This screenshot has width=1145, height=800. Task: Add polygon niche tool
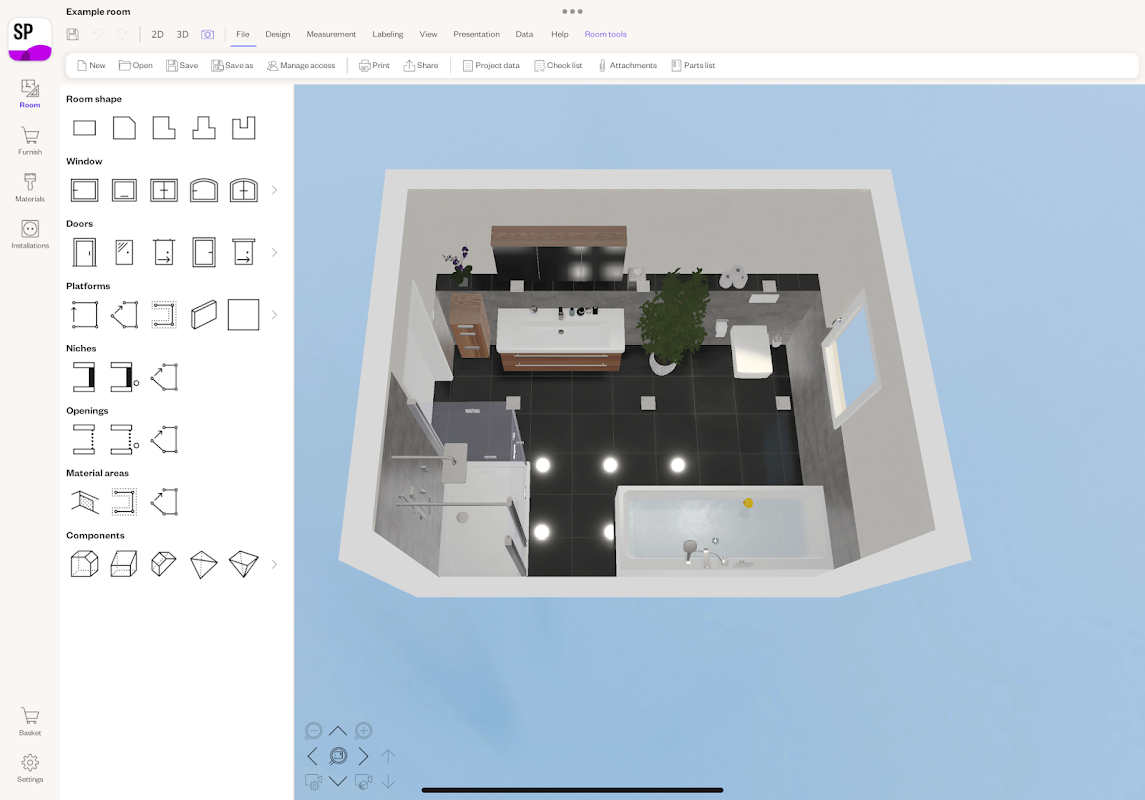click(164, 377)
